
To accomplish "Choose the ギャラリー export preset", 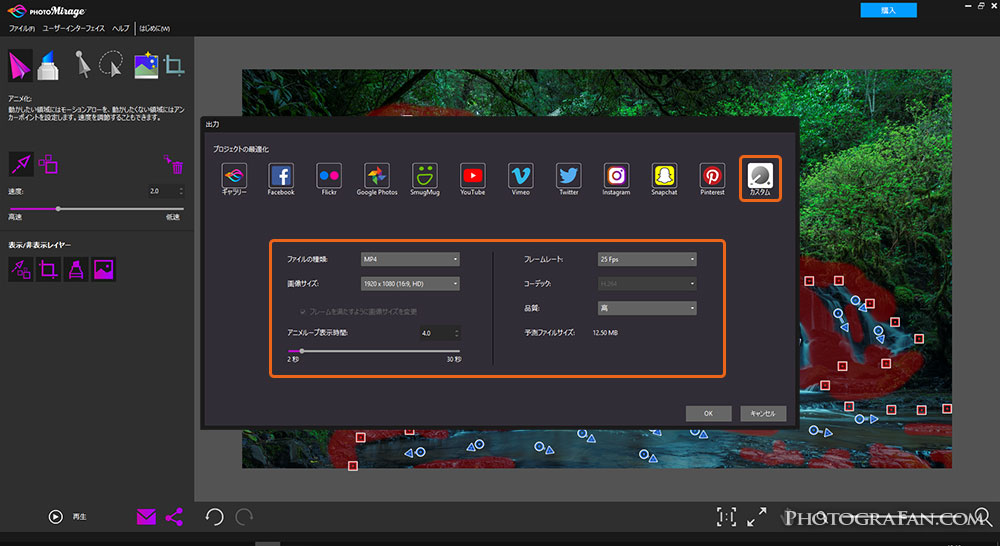I will coord(234,179).
